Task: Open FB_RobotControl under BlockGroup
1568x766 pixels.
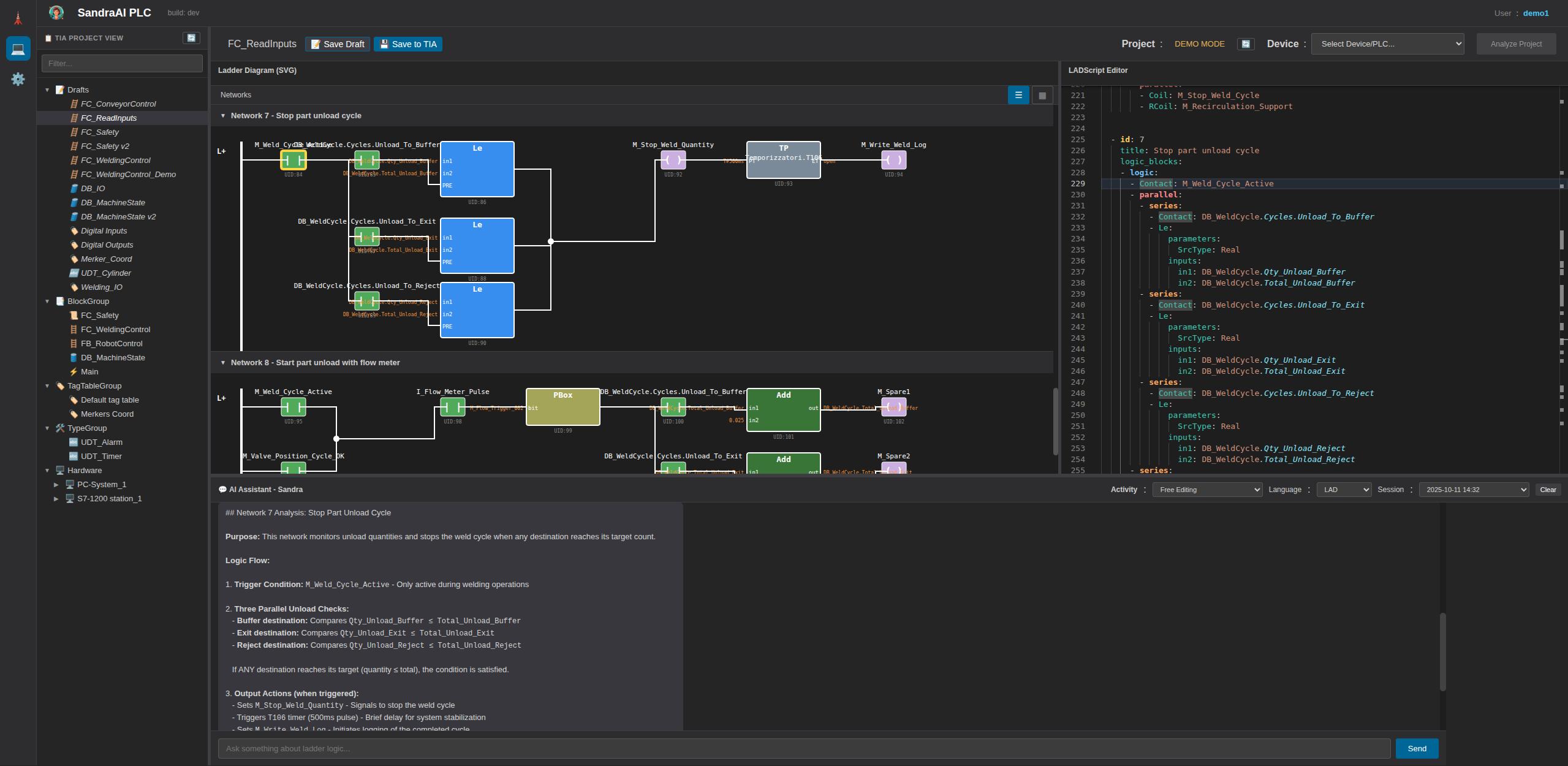Action: pos(110,343)
